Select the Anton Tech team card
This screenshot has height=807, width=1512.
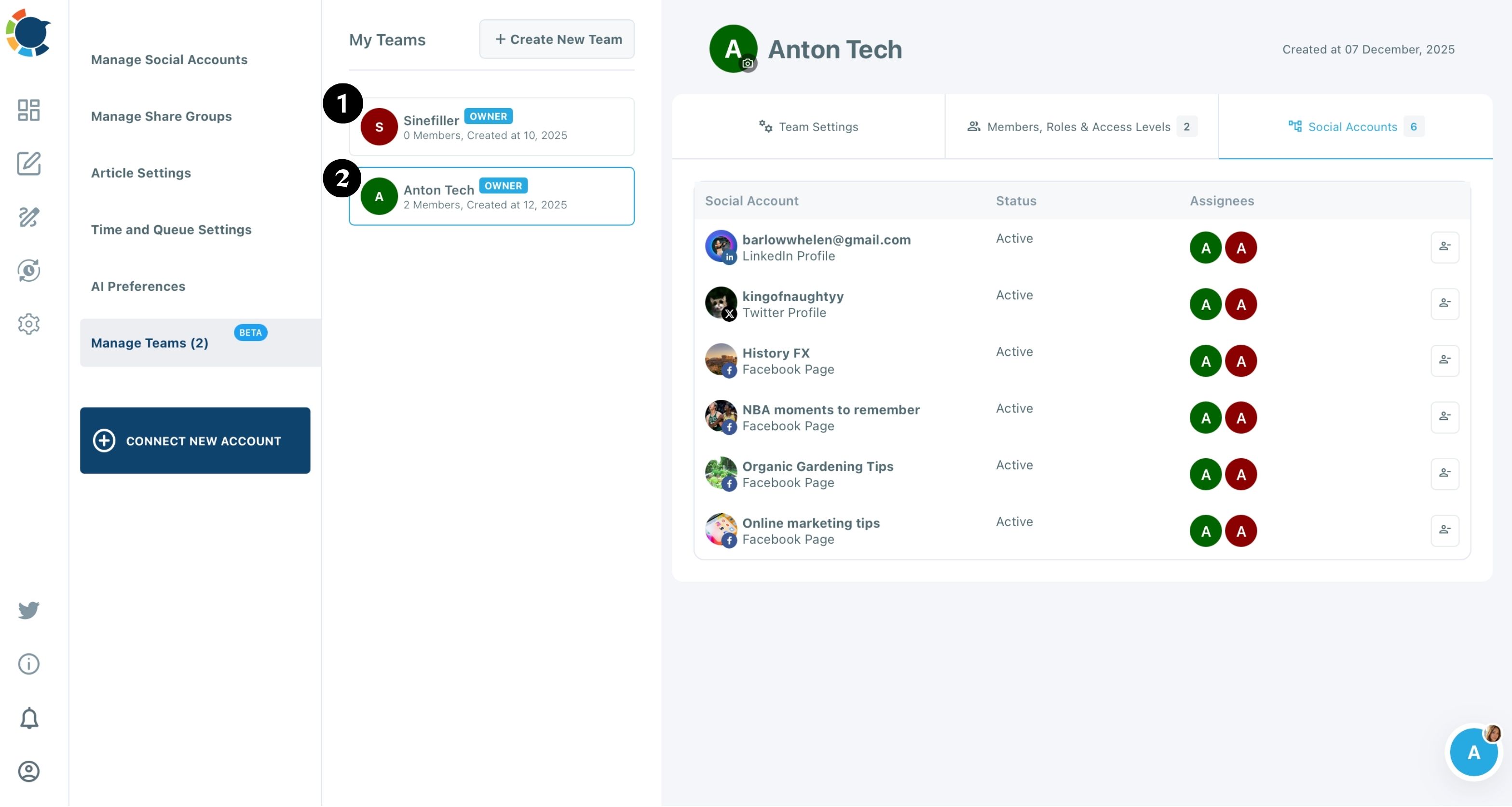click(x=491, y=196)
